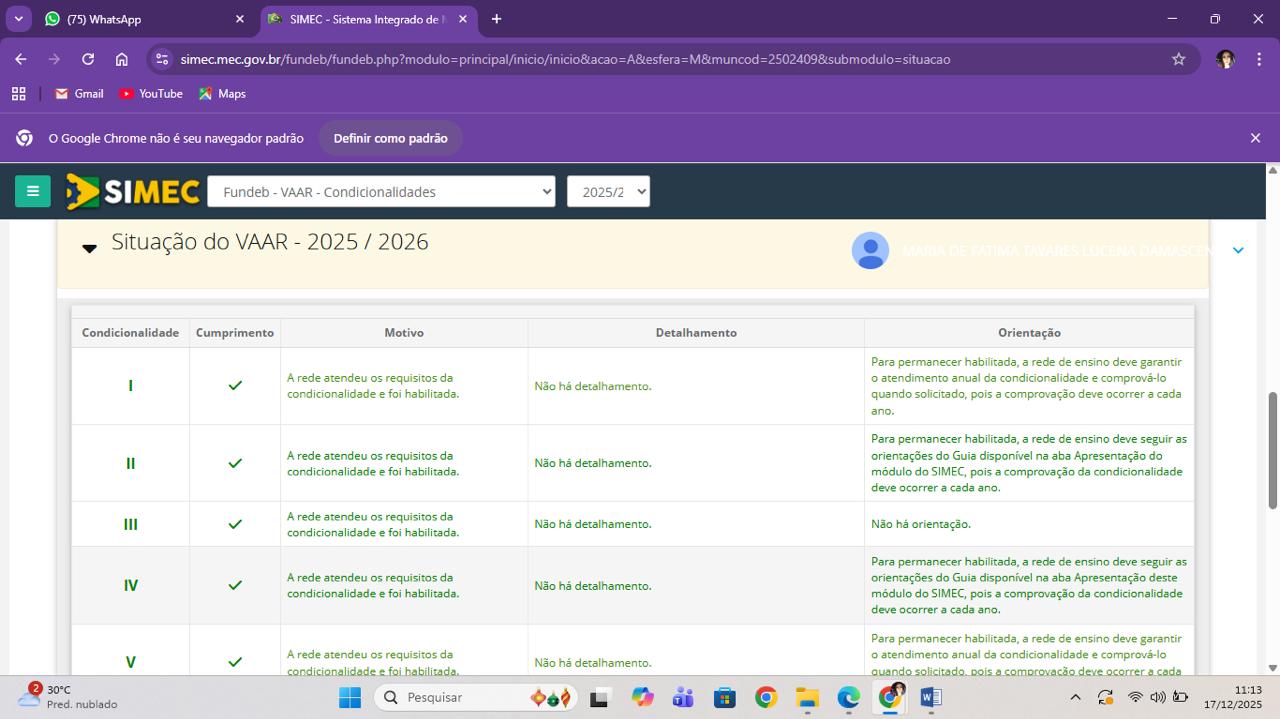The width and height of the screenshot is (1280, 719).
Task: Open the tab search dropdown arrow
Action: pos(18,19)
